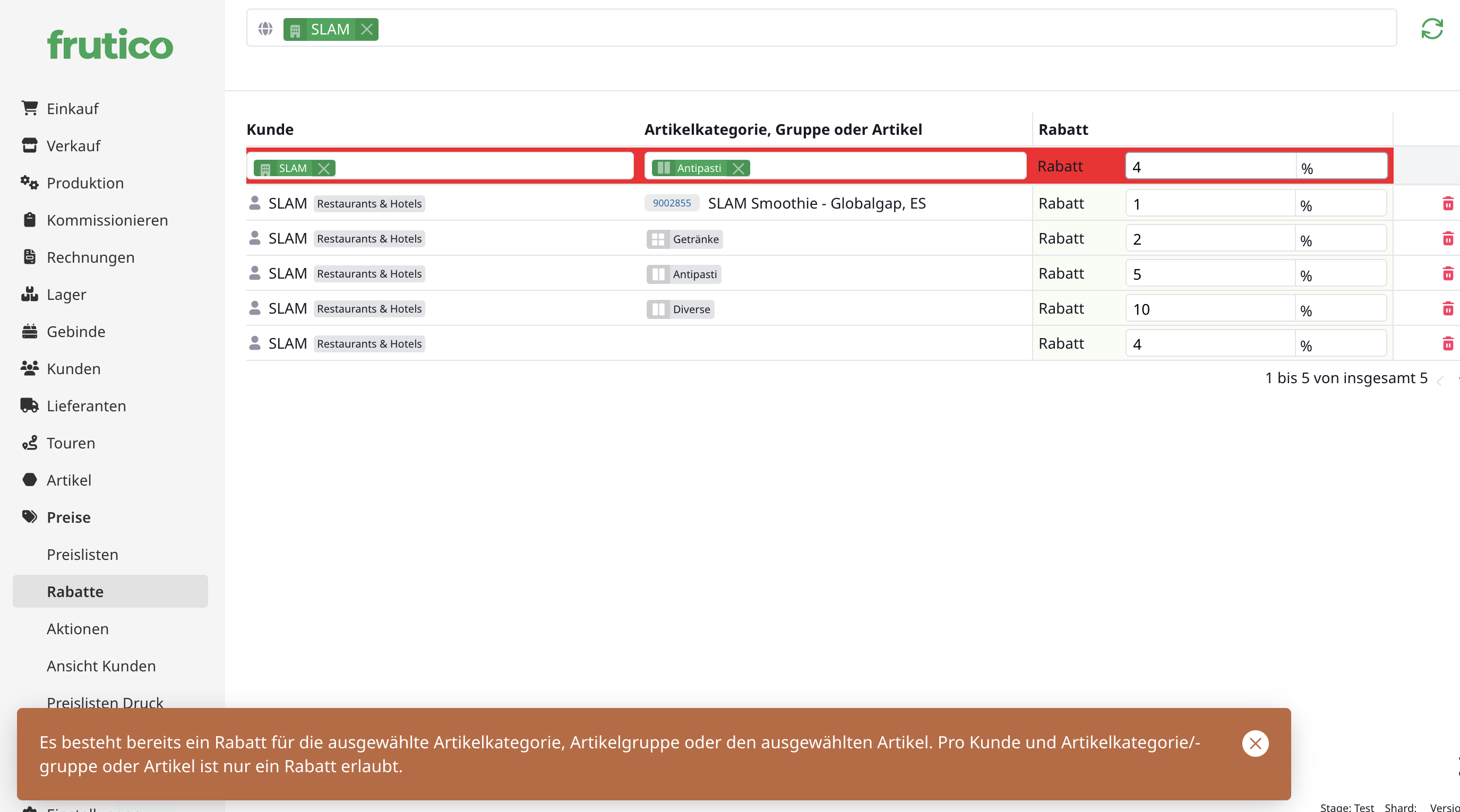Click the globe icon in filter bar
Image resolution: width=1460 pixels, height=812 pixels.
265,29
